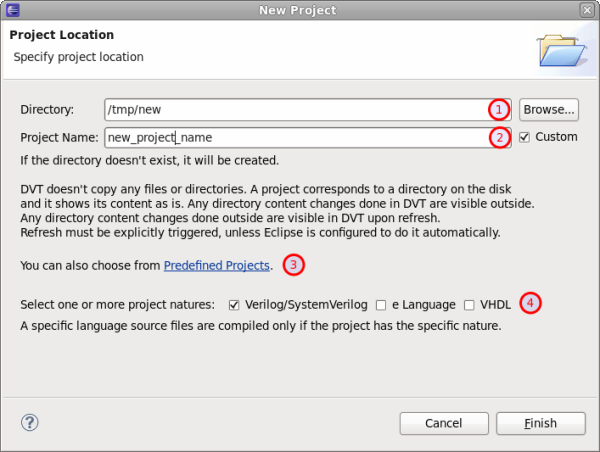
Task: Click red annotation marker 1
Action: [x=498, y=109]
